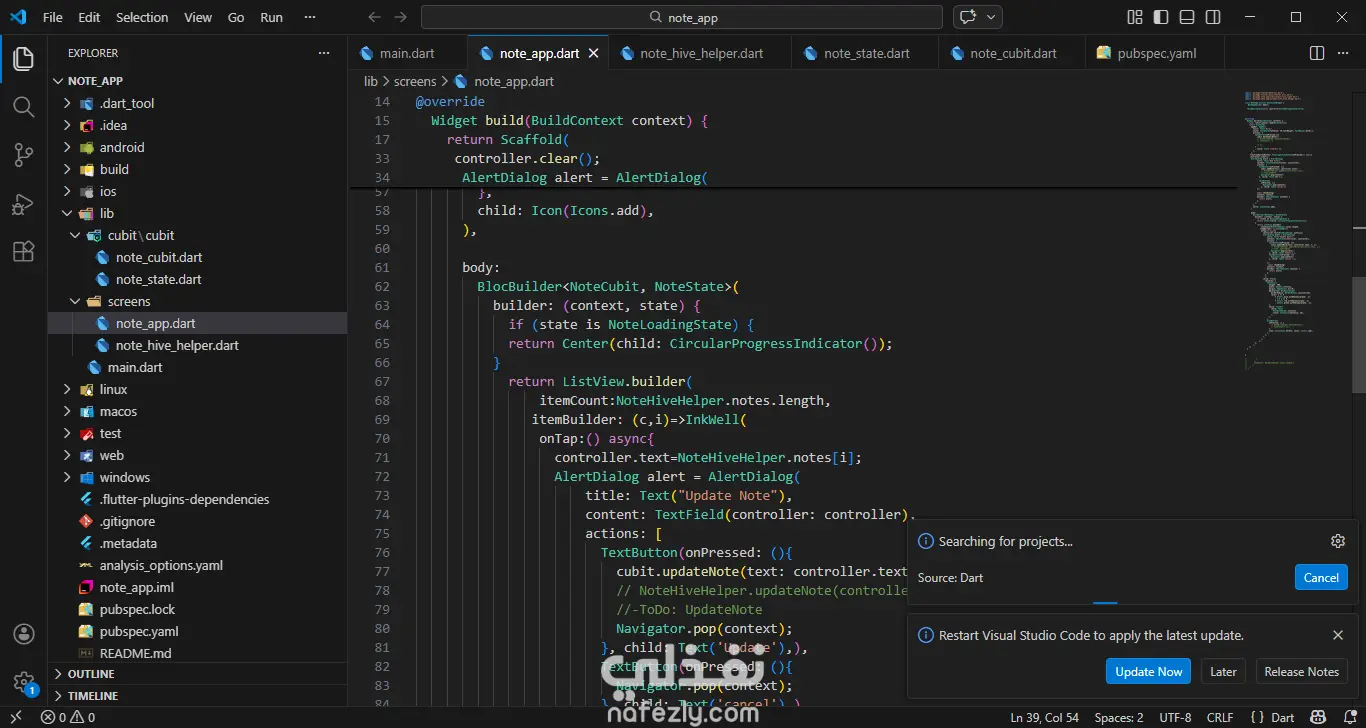Open the Search view in activity bar
The width and height of the screenshot is (1366, 728).
tap(23, 107)
